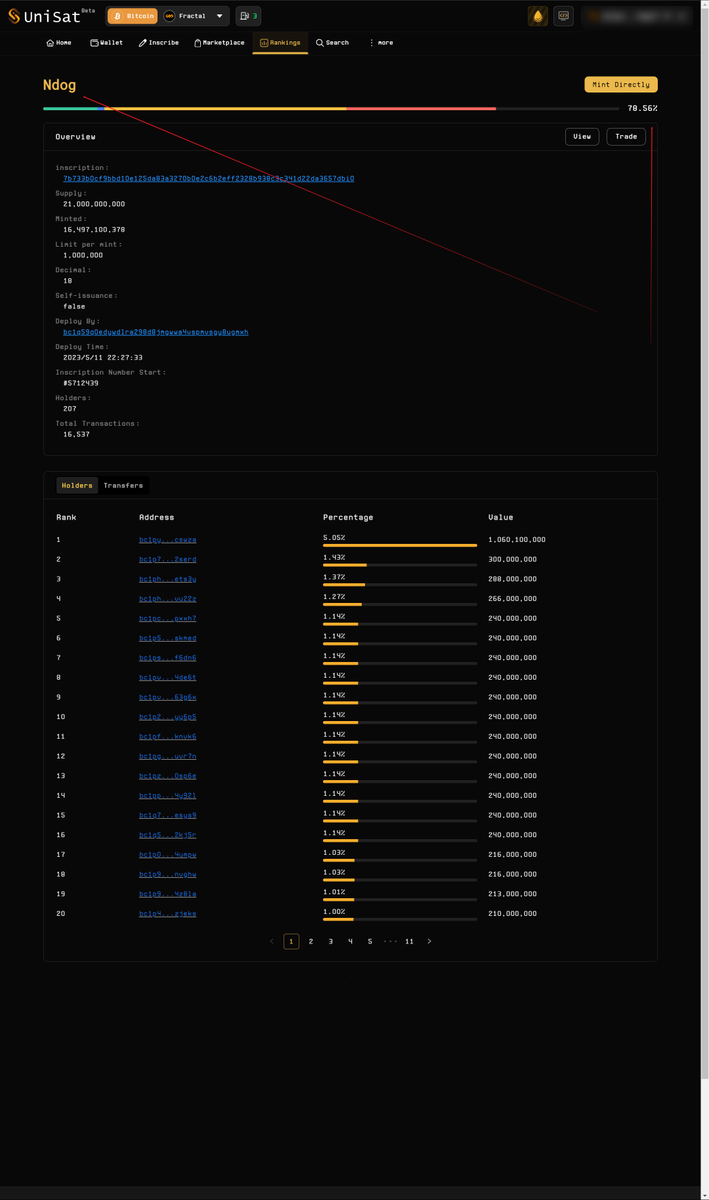Open rank 17 holder address link
The height and width of the screenshot is (1200, 709).
point(168,855)
